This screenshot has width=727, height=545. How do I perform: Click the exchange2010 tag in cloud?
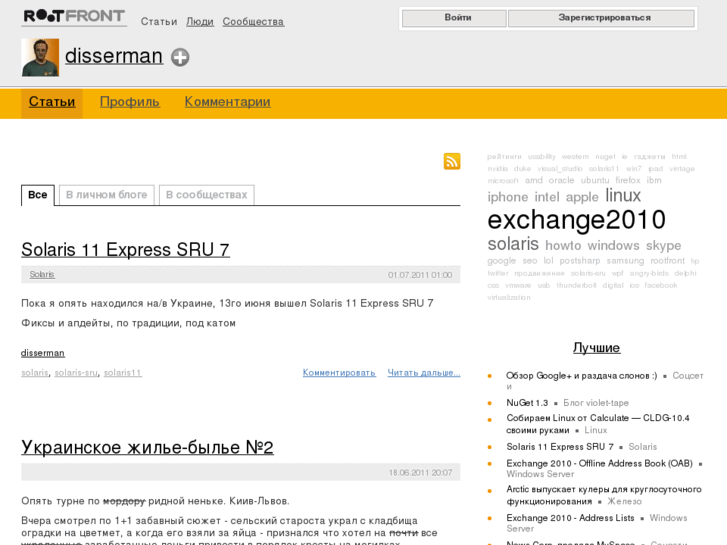(x=576, y=220)
